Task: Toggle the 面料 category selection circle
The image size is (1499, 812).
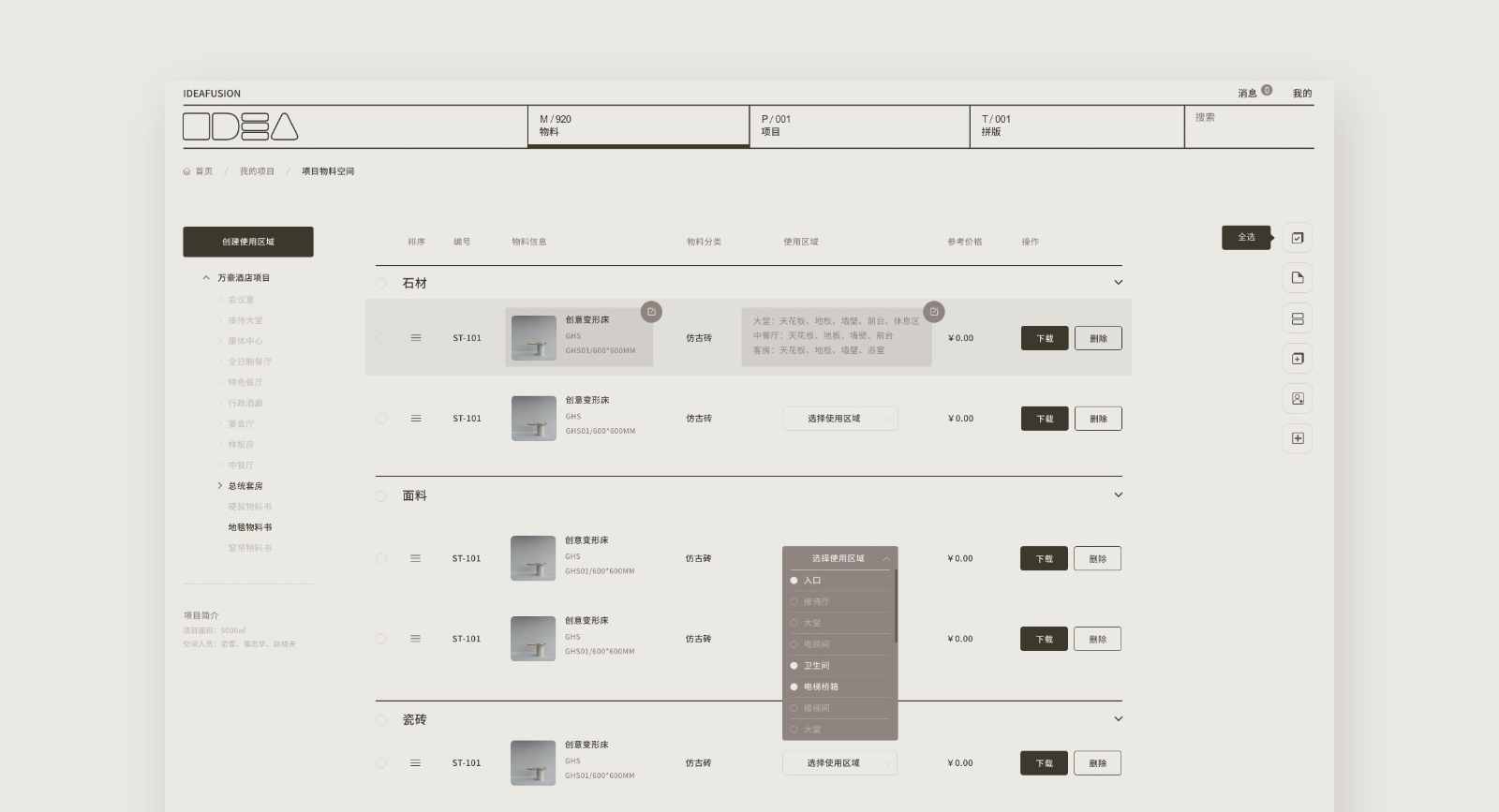Action: pos(381,496)
